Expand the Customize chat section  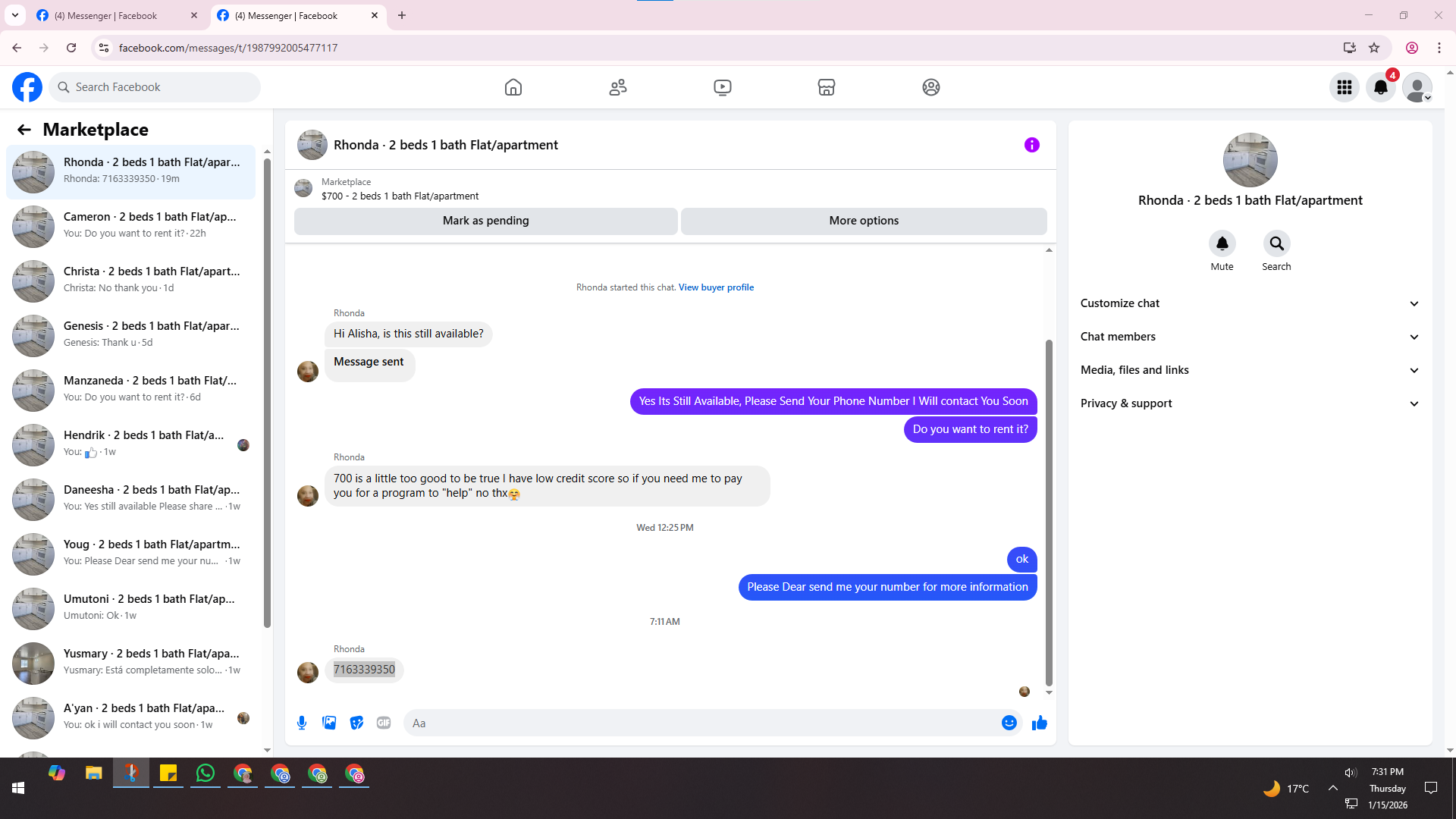click(x=1249, y=303)
